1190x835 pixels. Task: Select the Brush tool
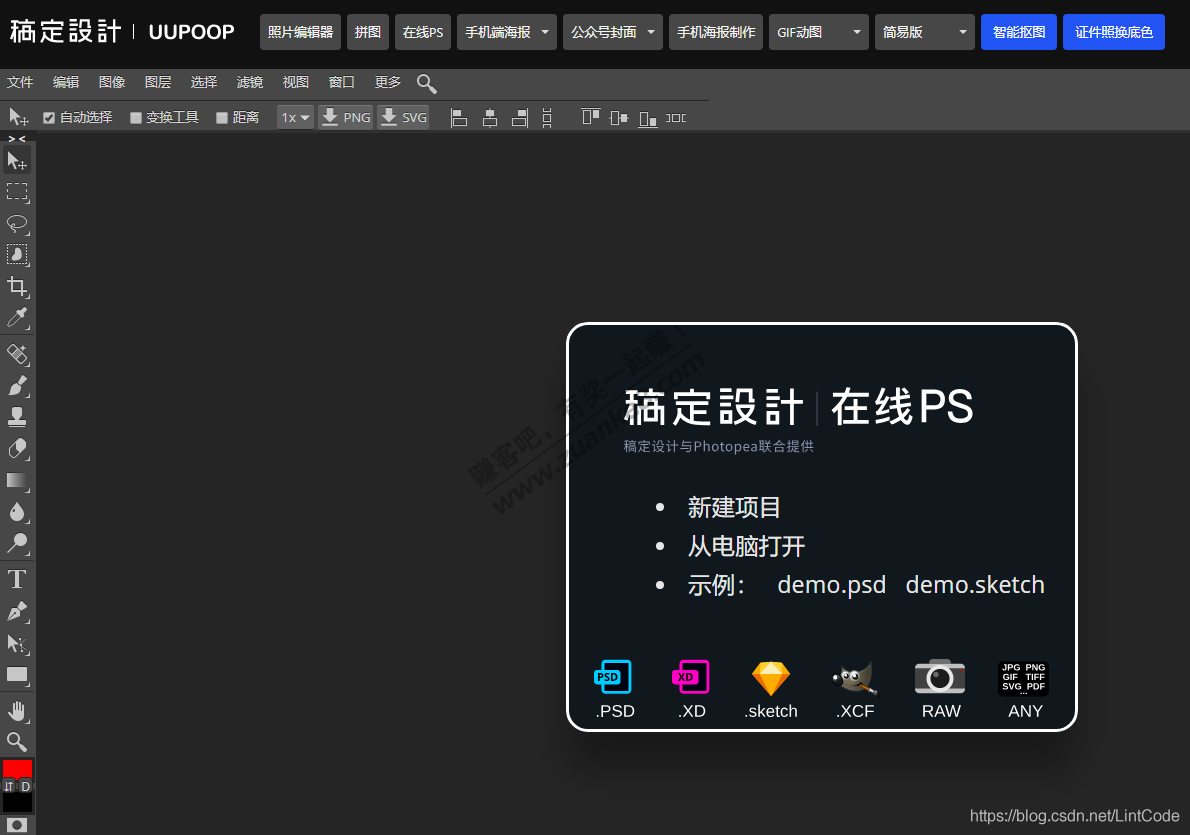tap(17, 386)
